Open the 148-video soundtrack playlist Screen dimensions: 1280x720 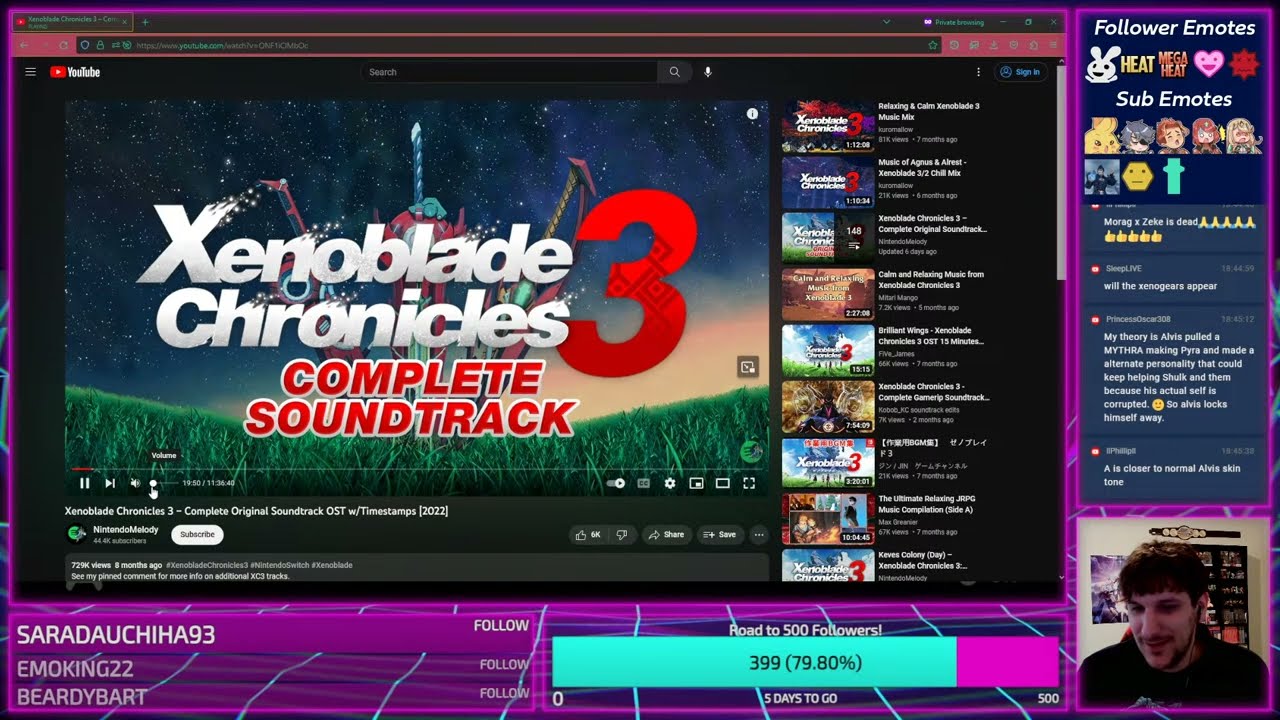tap(886, 236)
